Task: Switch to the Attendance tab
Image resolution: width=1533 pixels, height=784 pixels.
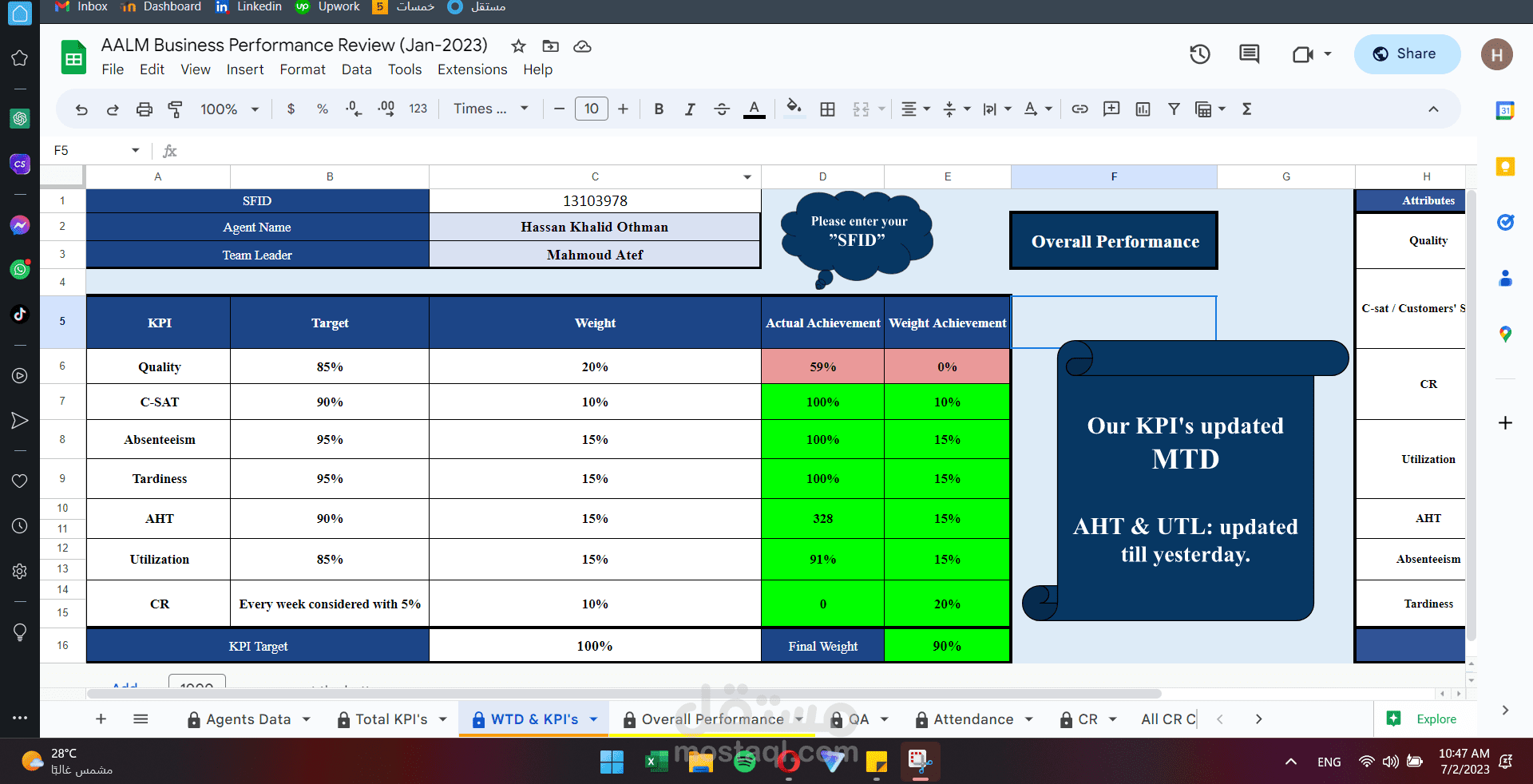Action: pos(973,719)
